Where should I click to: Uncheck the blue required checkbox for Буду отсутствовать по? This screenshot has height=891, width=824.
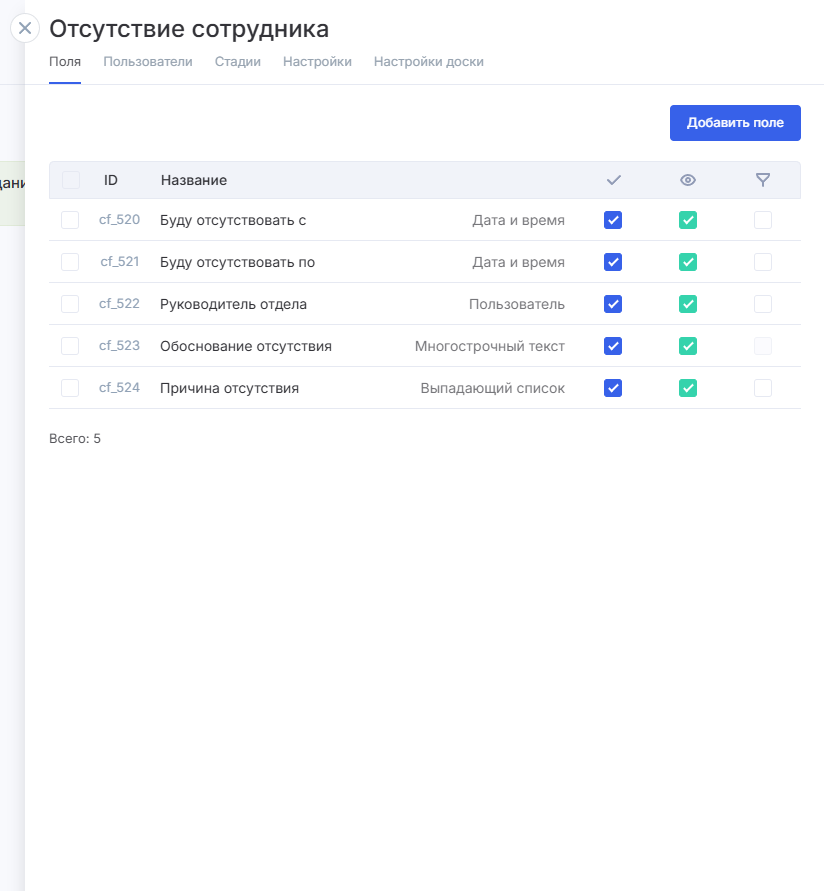613,262
